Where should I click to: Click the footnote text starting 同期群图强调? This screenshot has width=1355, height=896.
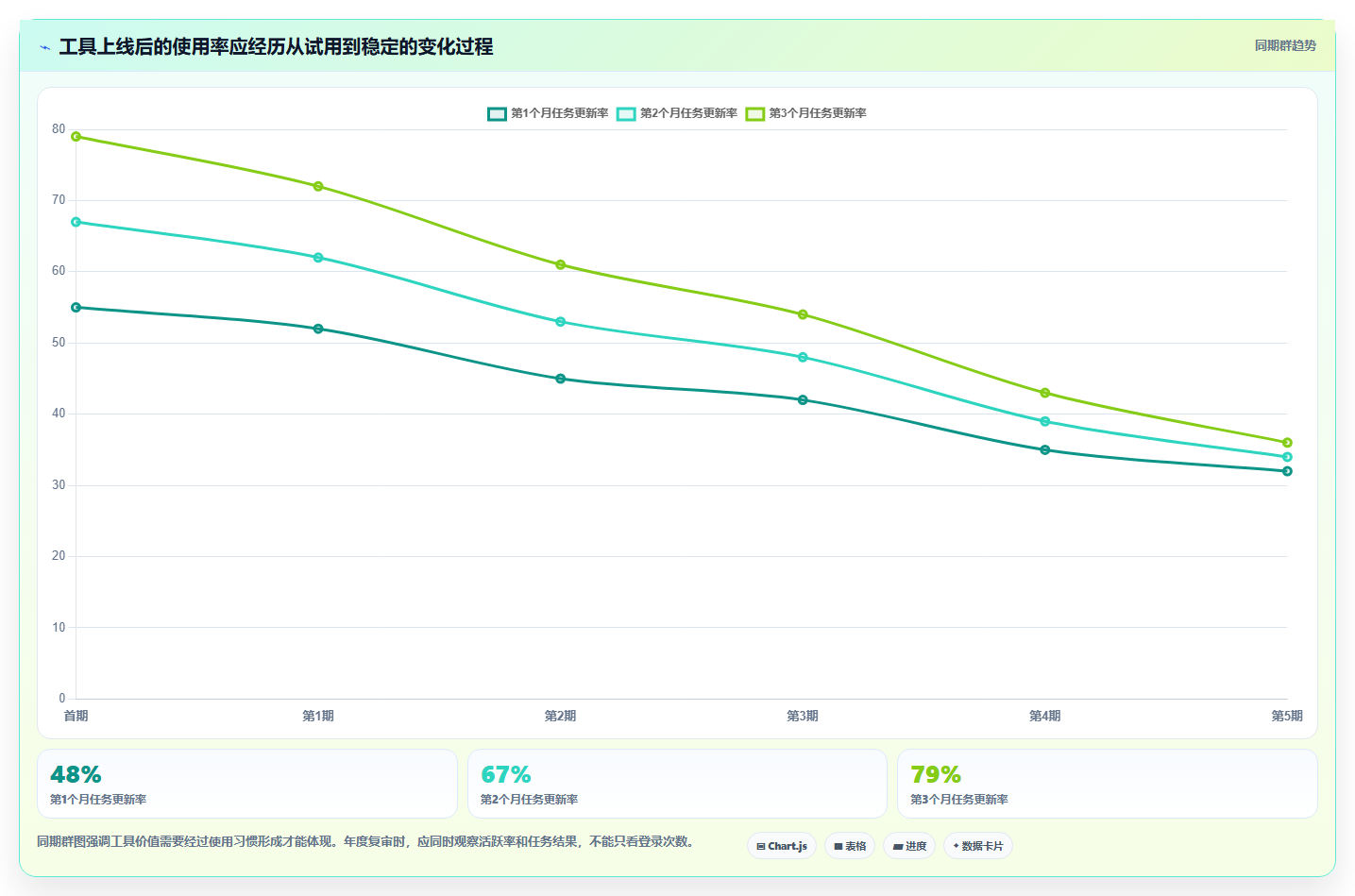coord(368,841)
